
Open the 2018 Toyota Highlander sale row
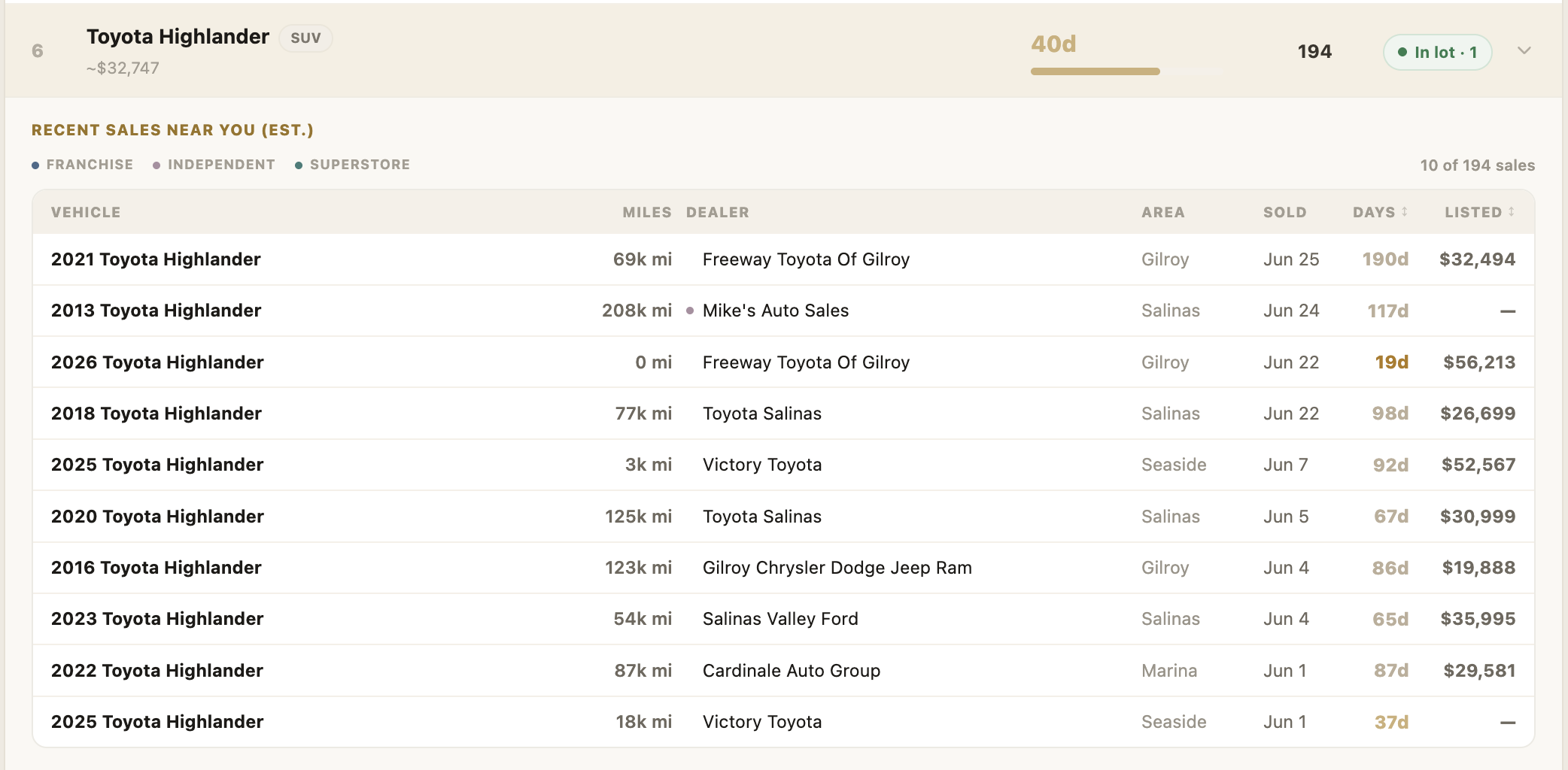[x=783, y=414]
